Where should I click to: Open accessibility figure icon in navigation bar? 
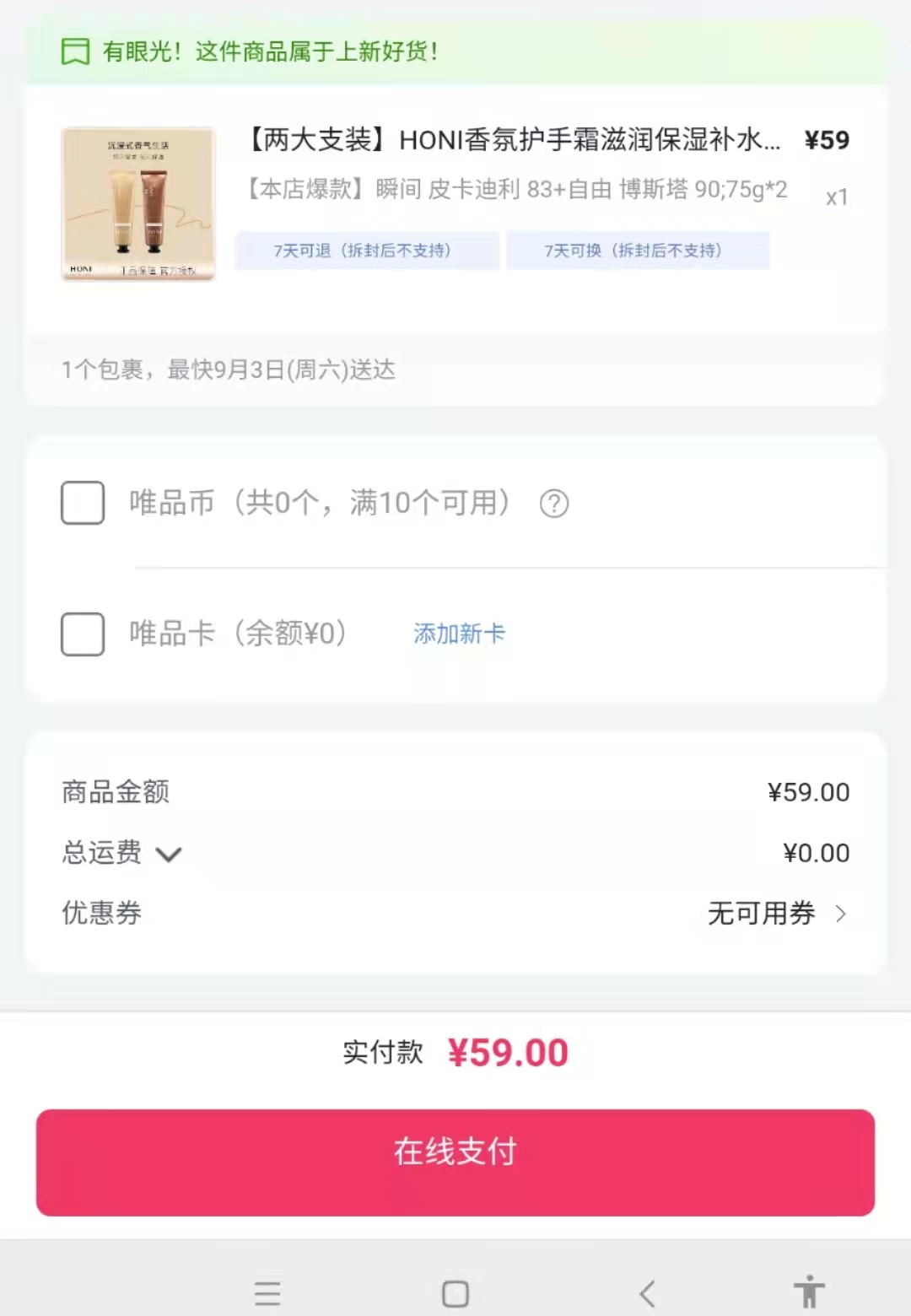pos(809,1292)
